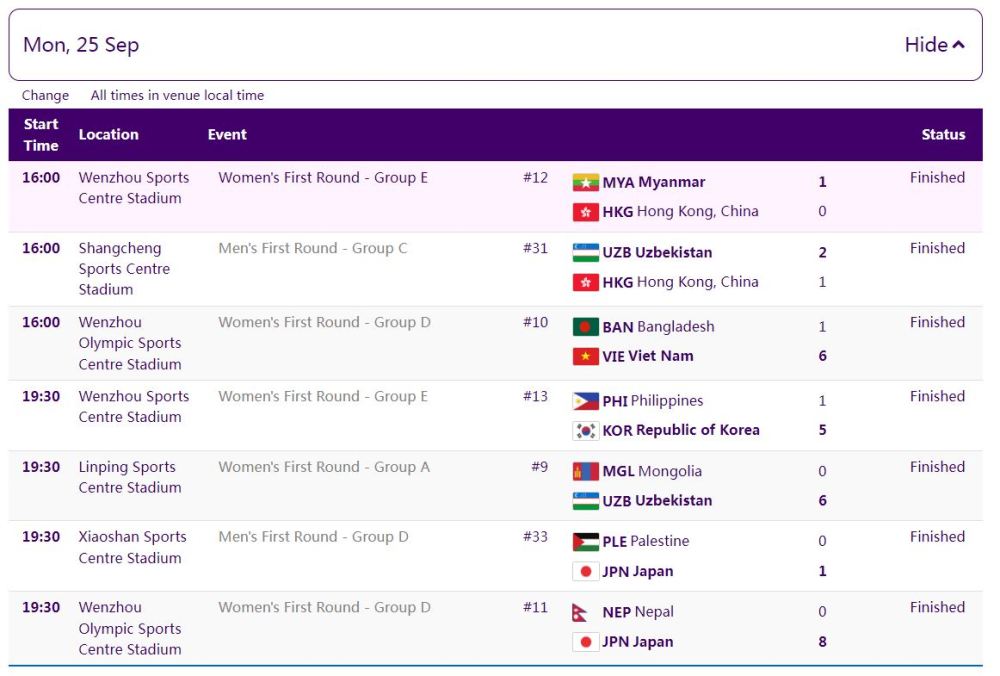
Task: Click Republic of Korea's score of 5
Action: pyautogui.click(x=822, y=430)
